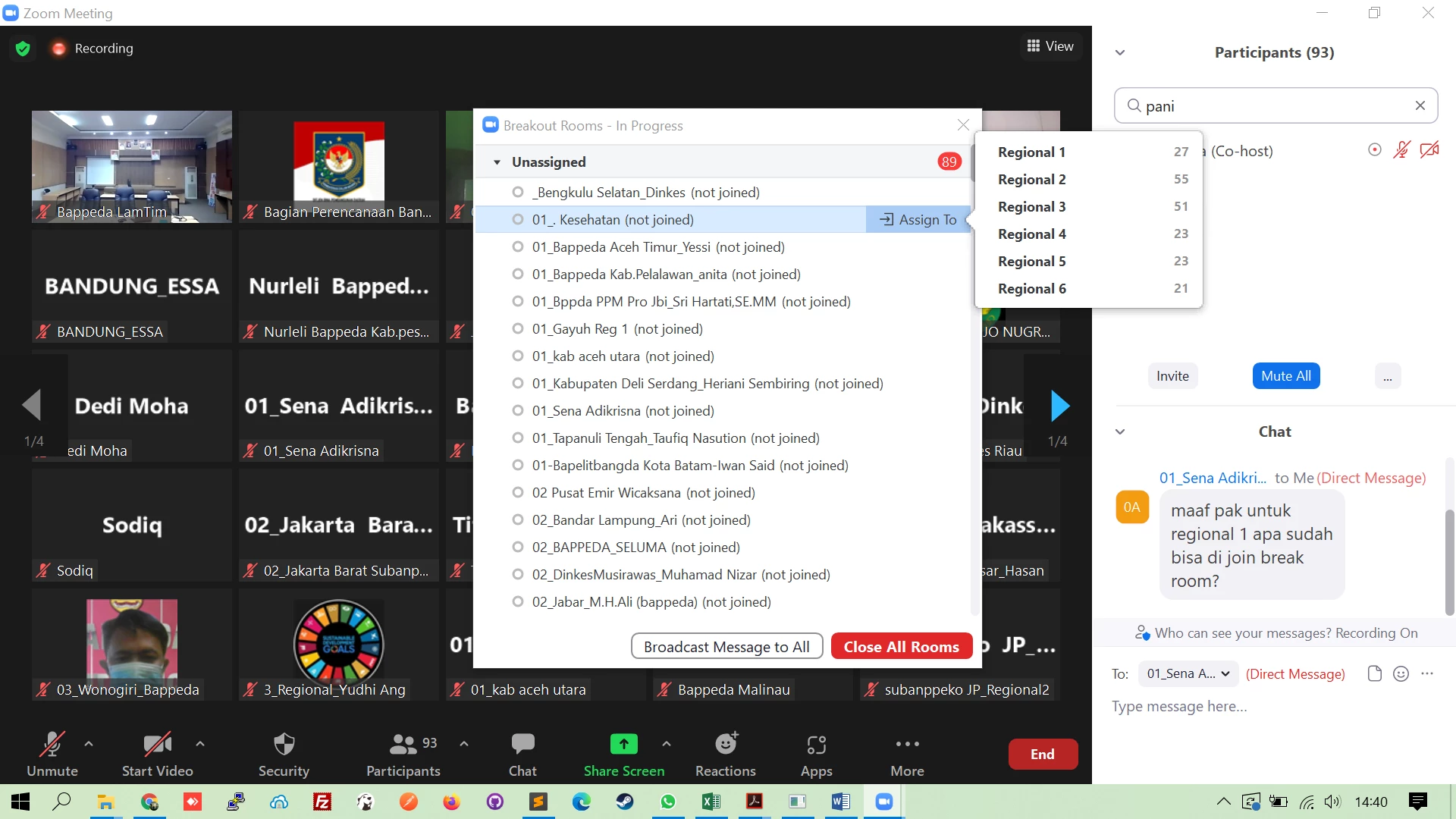Click the Share Screen green icon
This screenshot has height=819, width=1456.
[623, 744]
